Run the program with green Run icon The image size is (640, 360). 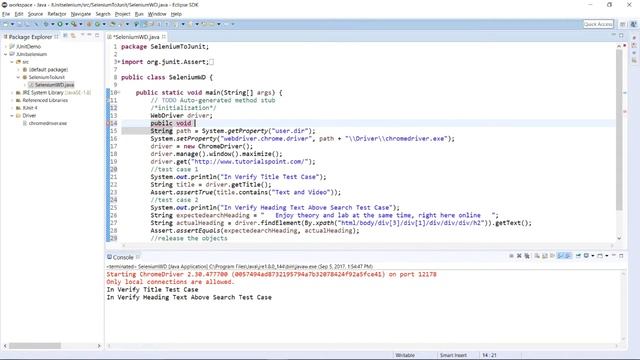pos(60,24)
